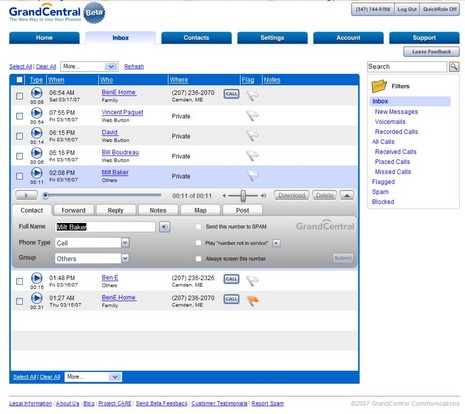The height and width of the screenshot is (414, 465).
Task: Collapse the message detail panel arrow
Action: [x=347, y=195]
